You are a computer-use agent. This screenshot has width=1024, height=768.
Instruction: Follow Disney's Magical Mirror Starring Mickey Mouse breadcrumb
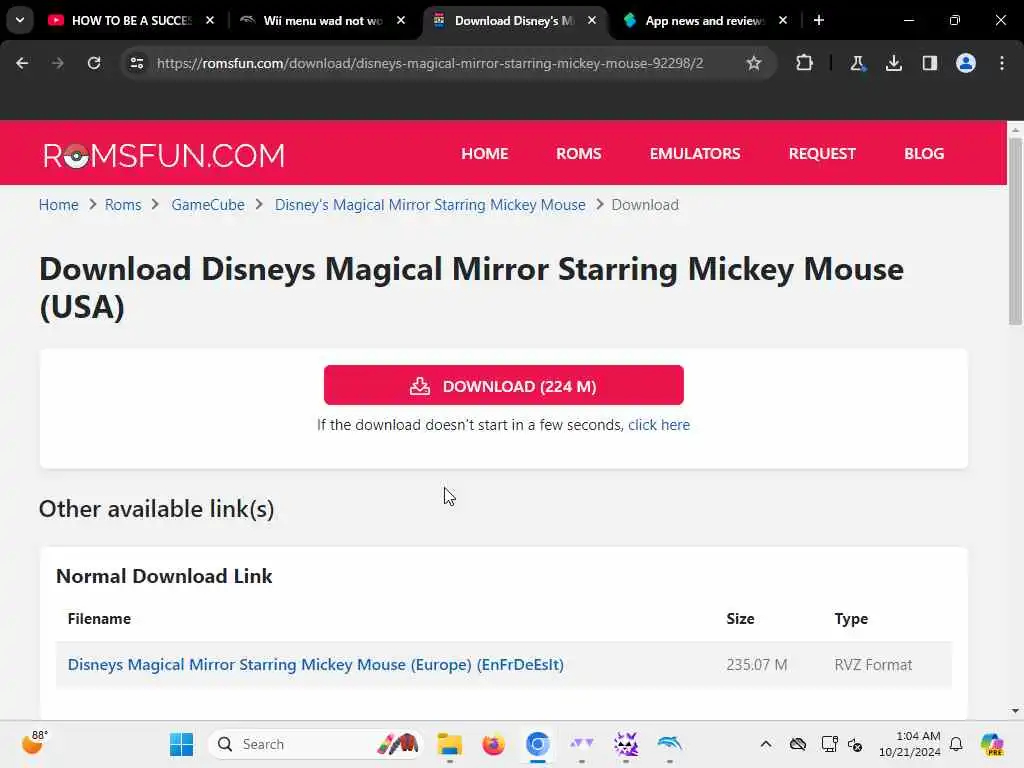click(x=430, y=205)
